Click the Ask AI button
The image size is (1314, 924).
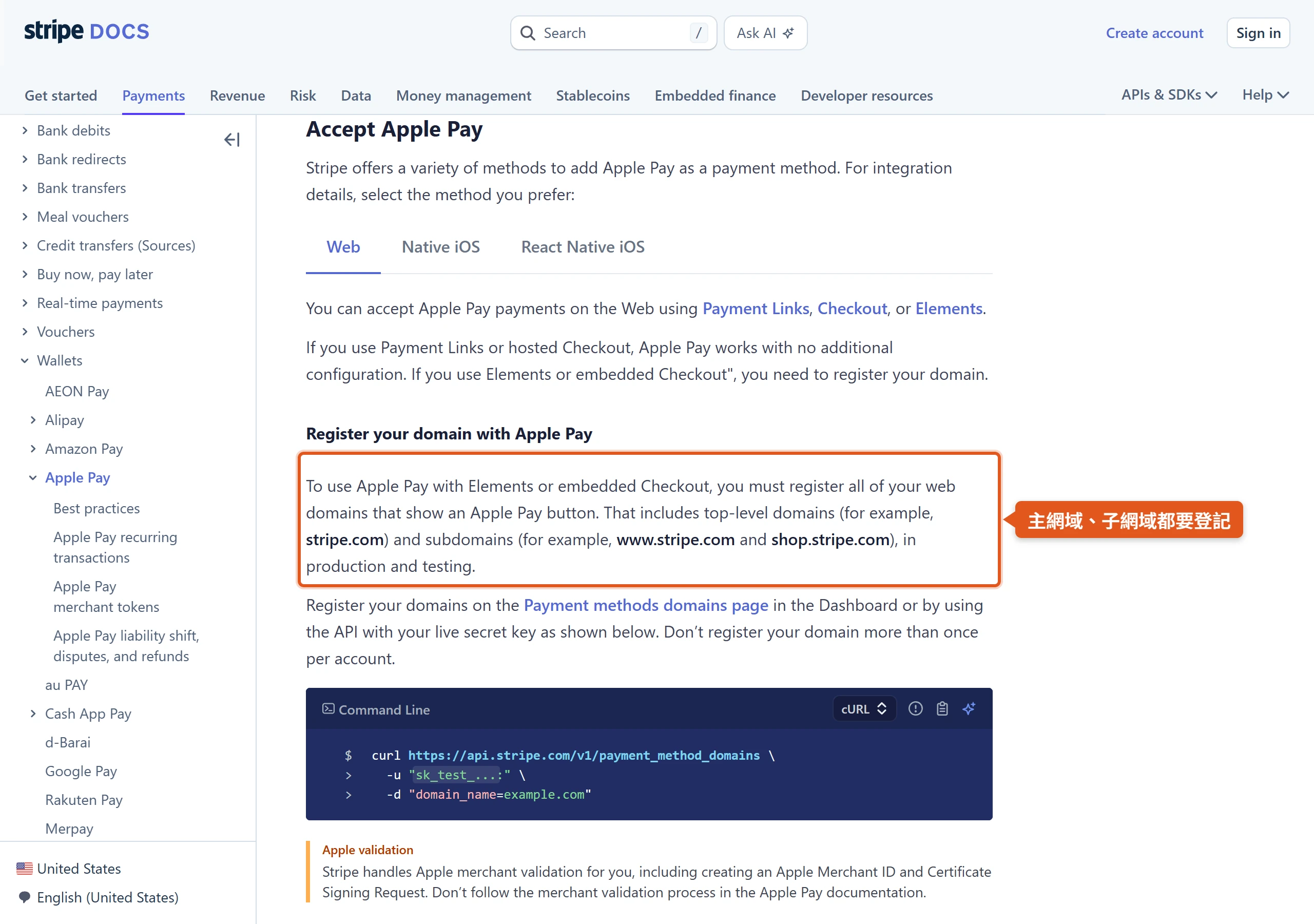[x=765, y=33]
